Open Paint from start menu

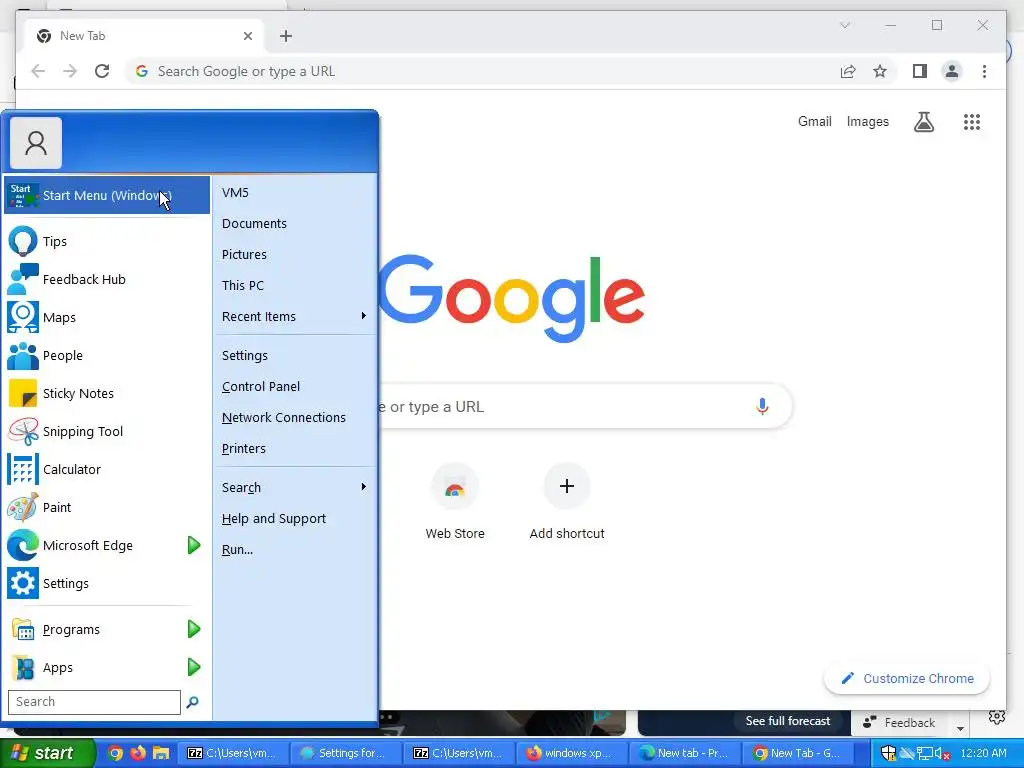click(x=108, y=507)
